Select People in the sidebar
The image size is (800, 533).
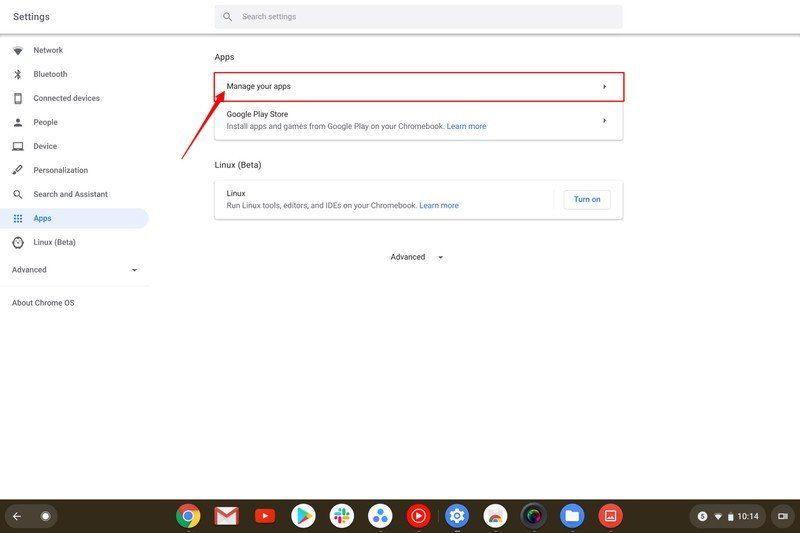pos(45,122)
